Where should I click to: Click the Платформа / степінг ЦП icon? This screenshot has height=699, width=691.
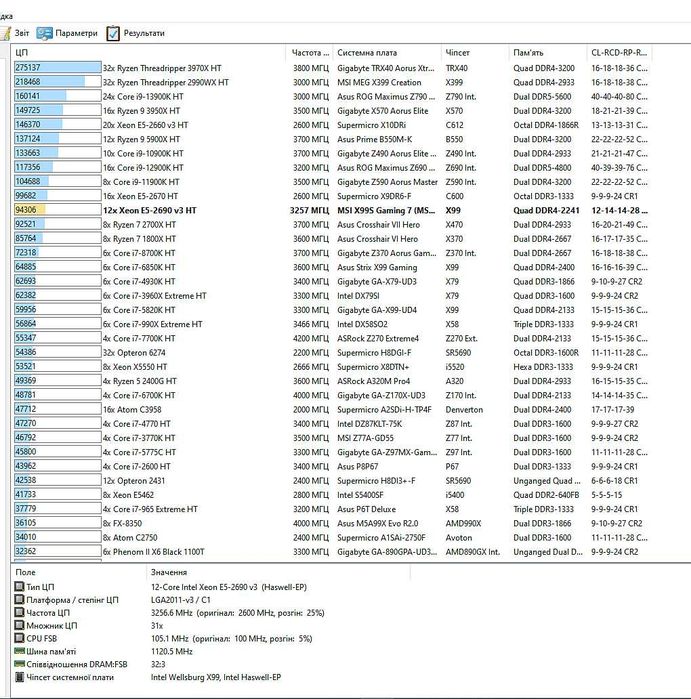[x=19, y=600]
